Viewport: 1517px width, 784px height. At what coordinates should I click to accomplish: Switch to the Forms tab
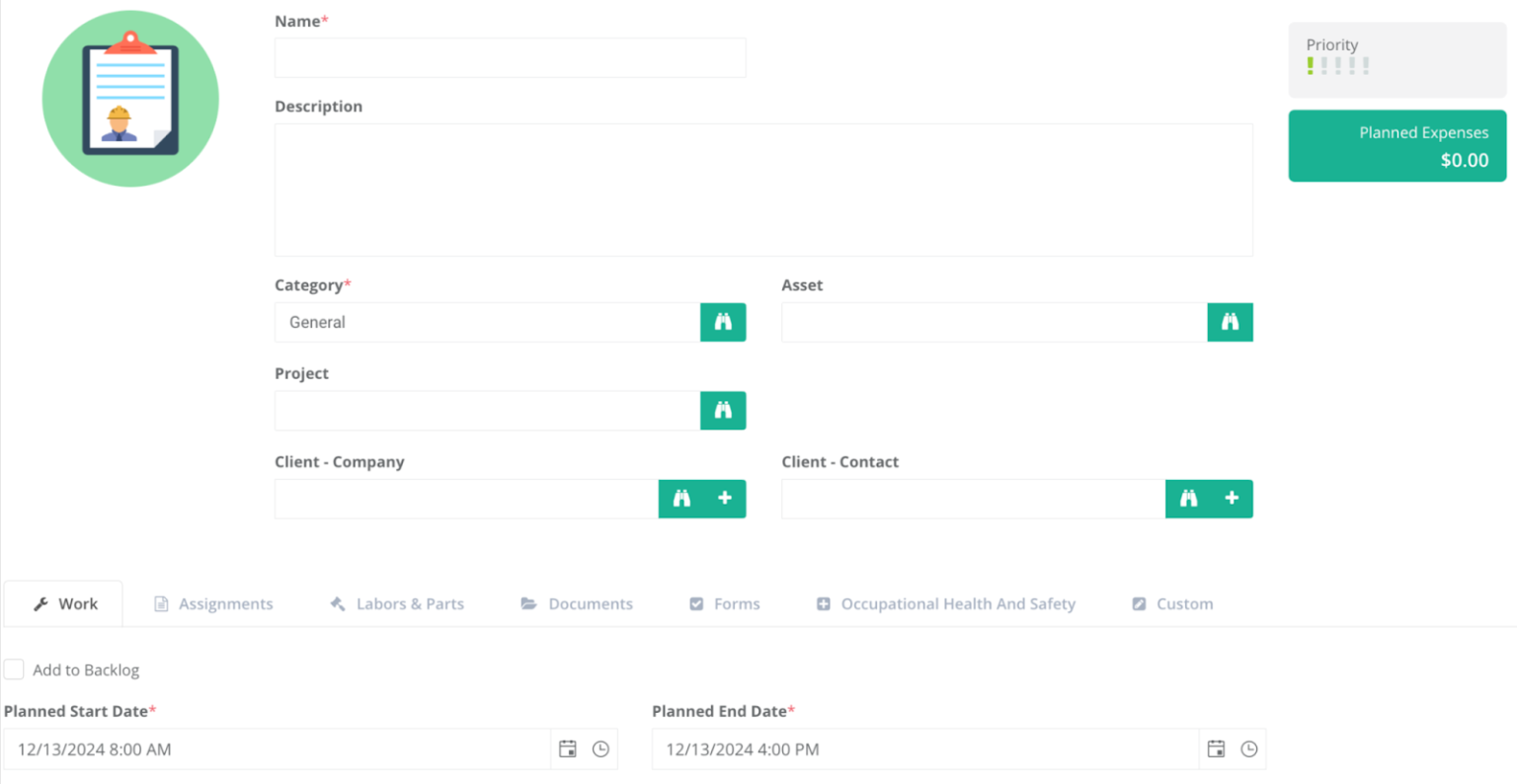point(724,603)
